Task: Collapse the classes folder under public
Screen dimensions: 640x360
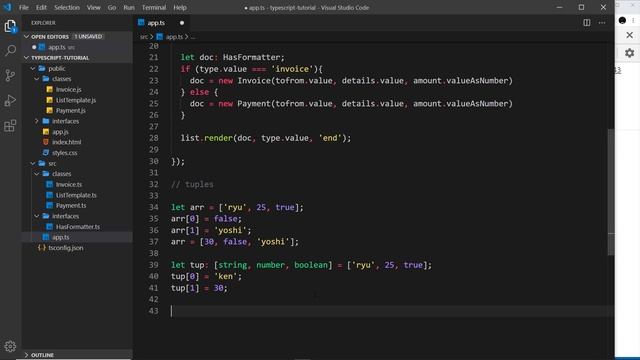Action: click(37, 79)
